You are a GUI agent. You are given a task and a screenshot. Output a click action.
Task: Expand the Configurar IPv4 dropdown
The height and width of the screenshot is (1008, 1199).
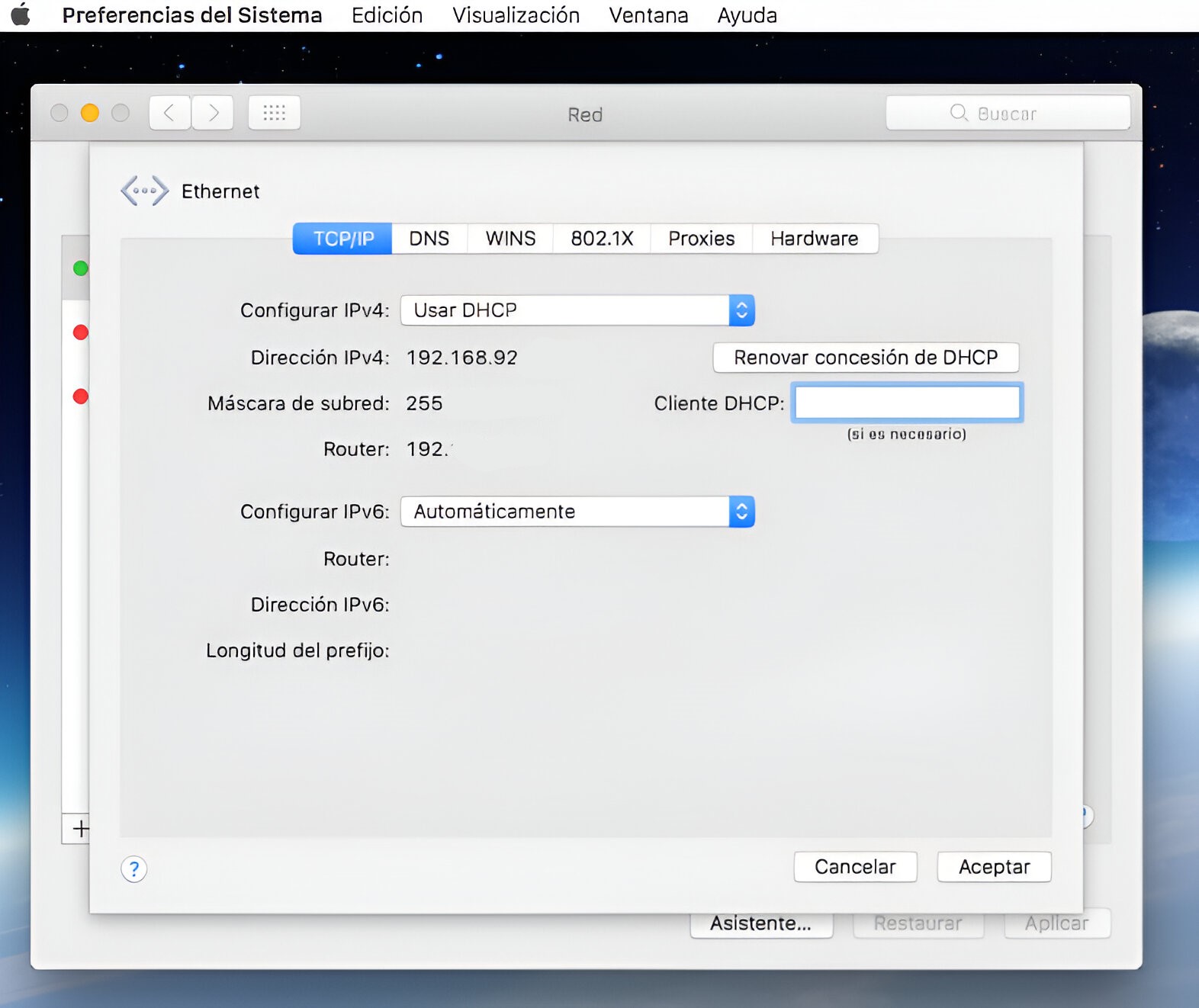[x=577, y=310]
